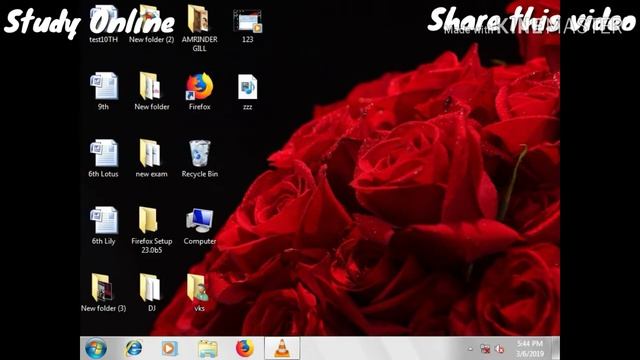This screenshot has width=640, height=360.
Task: Select the 6th Lotus document
Action: click(x=104, y=158)
